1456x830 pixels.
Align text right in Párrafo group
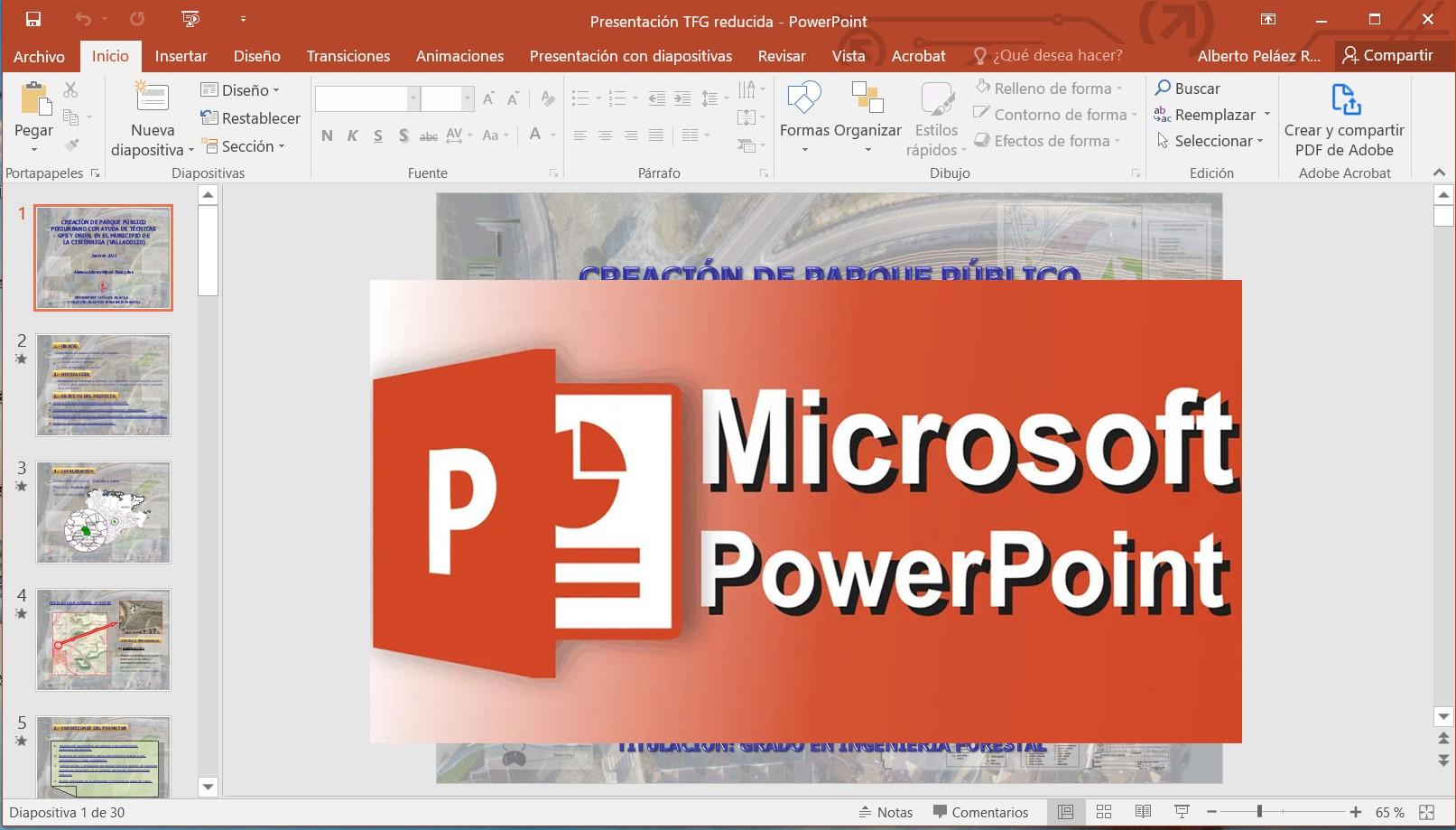[630, 135]
